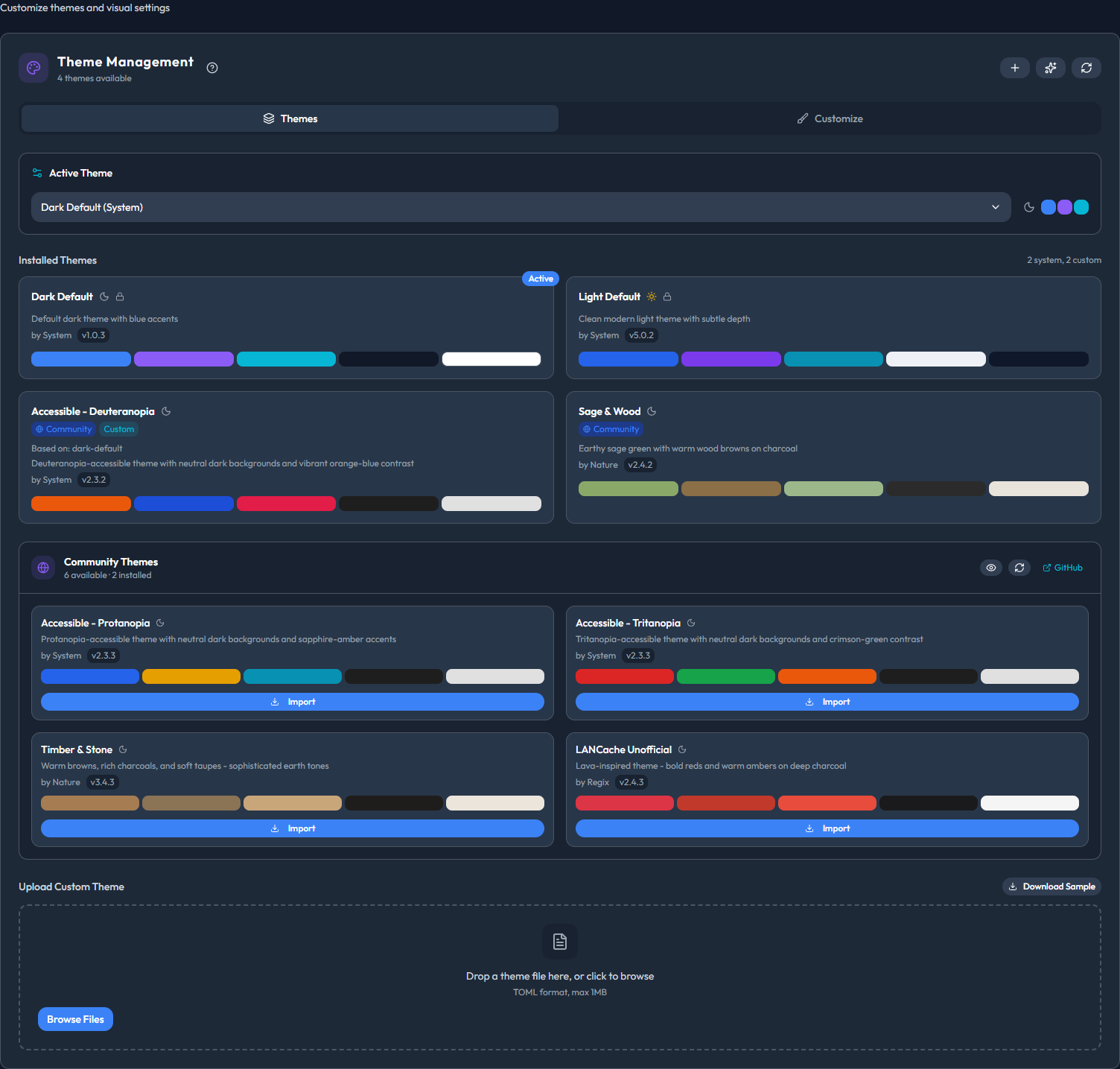Click the sun icon on the Light Default card
The height and width of the screenshot is (1069, 1120).
click(x=652, y=296)
